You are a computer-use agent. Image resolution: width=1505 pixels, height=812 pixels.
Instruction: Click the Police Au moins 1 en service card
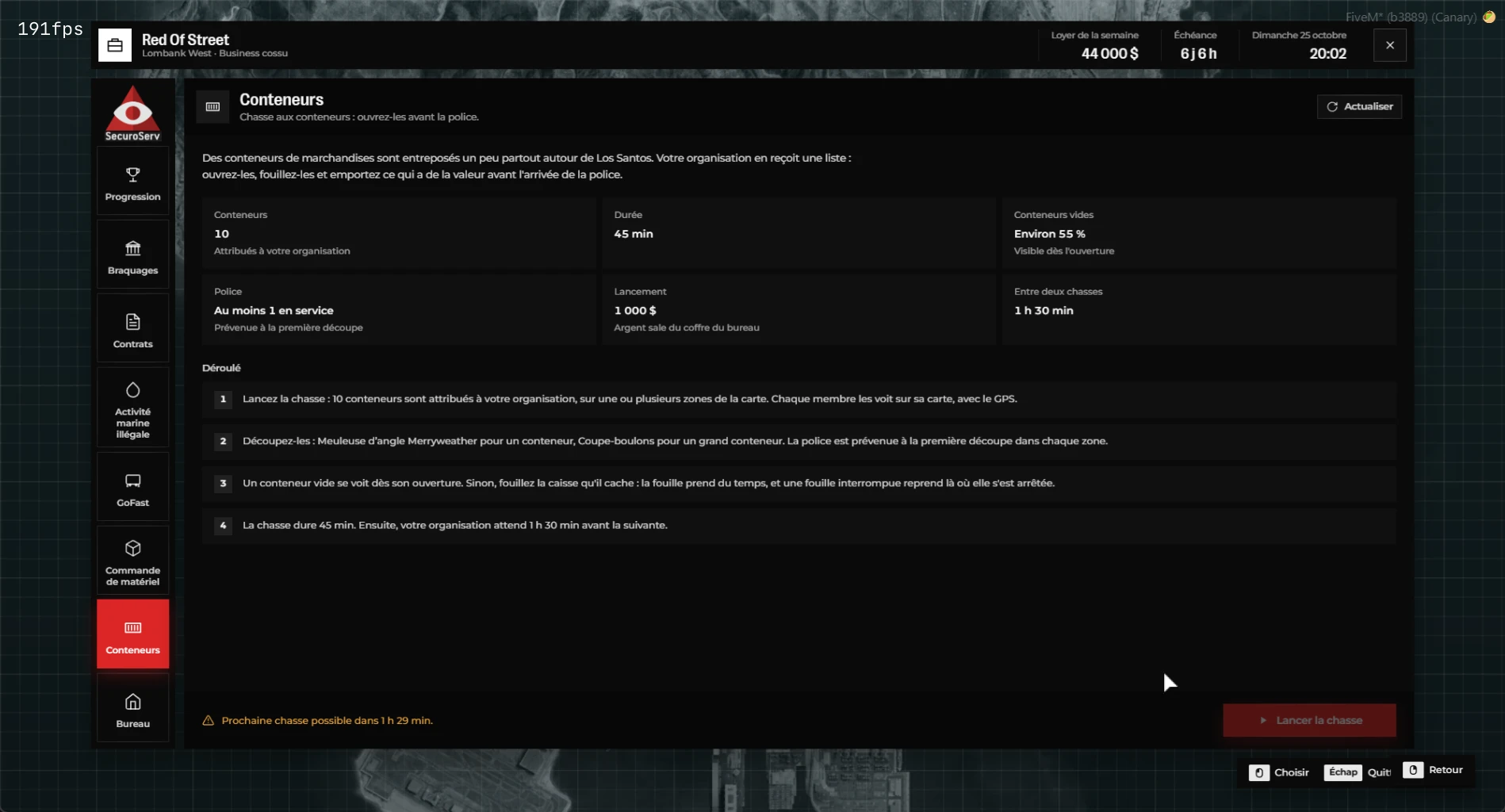pyautogui.click(x=399, y=309)
